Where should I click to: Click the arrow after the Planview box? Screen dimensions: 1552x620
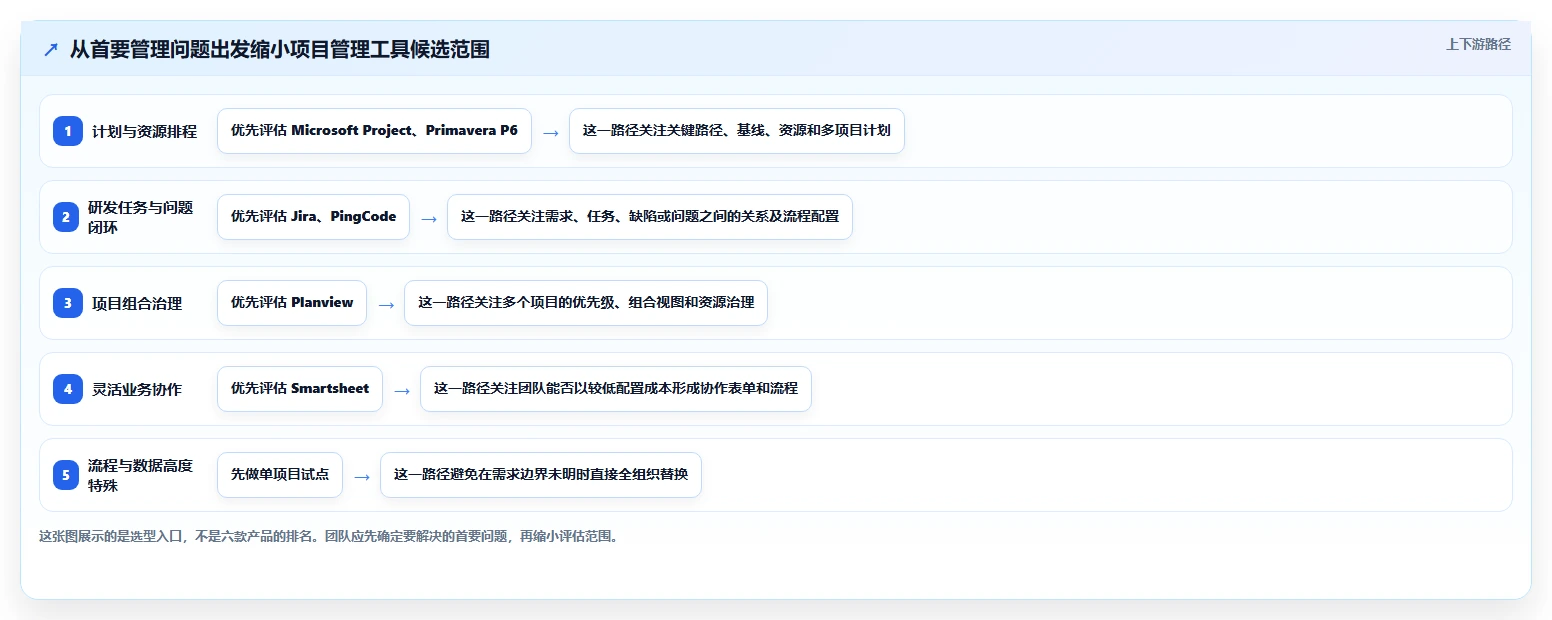tap(386, 304)
